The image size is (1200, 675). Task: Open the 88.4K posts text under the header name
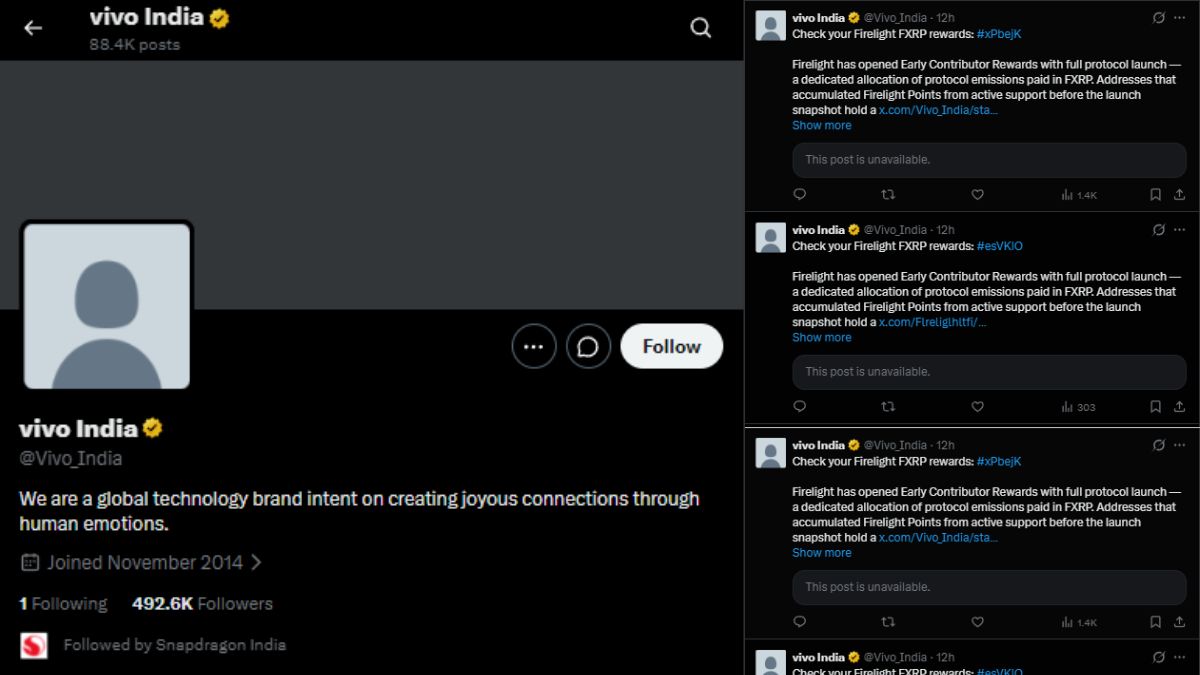pyautogui.click(x=134, y=45)
